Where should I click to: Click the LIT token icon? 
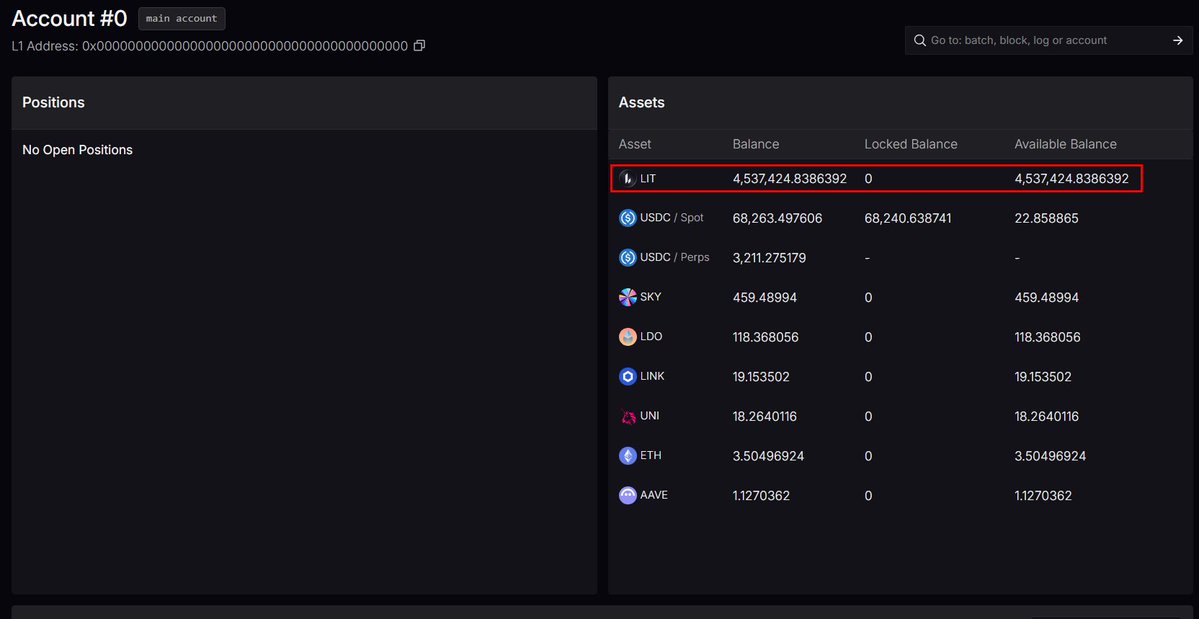pyautogui.click(x=628, y=179)
